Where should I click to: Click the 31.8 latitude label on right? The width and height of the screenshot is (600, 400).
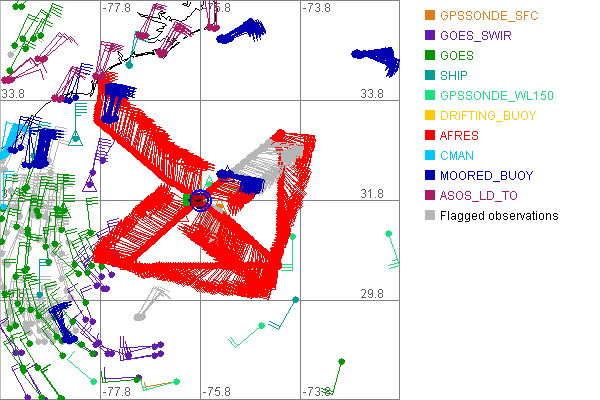pos(372,194)
